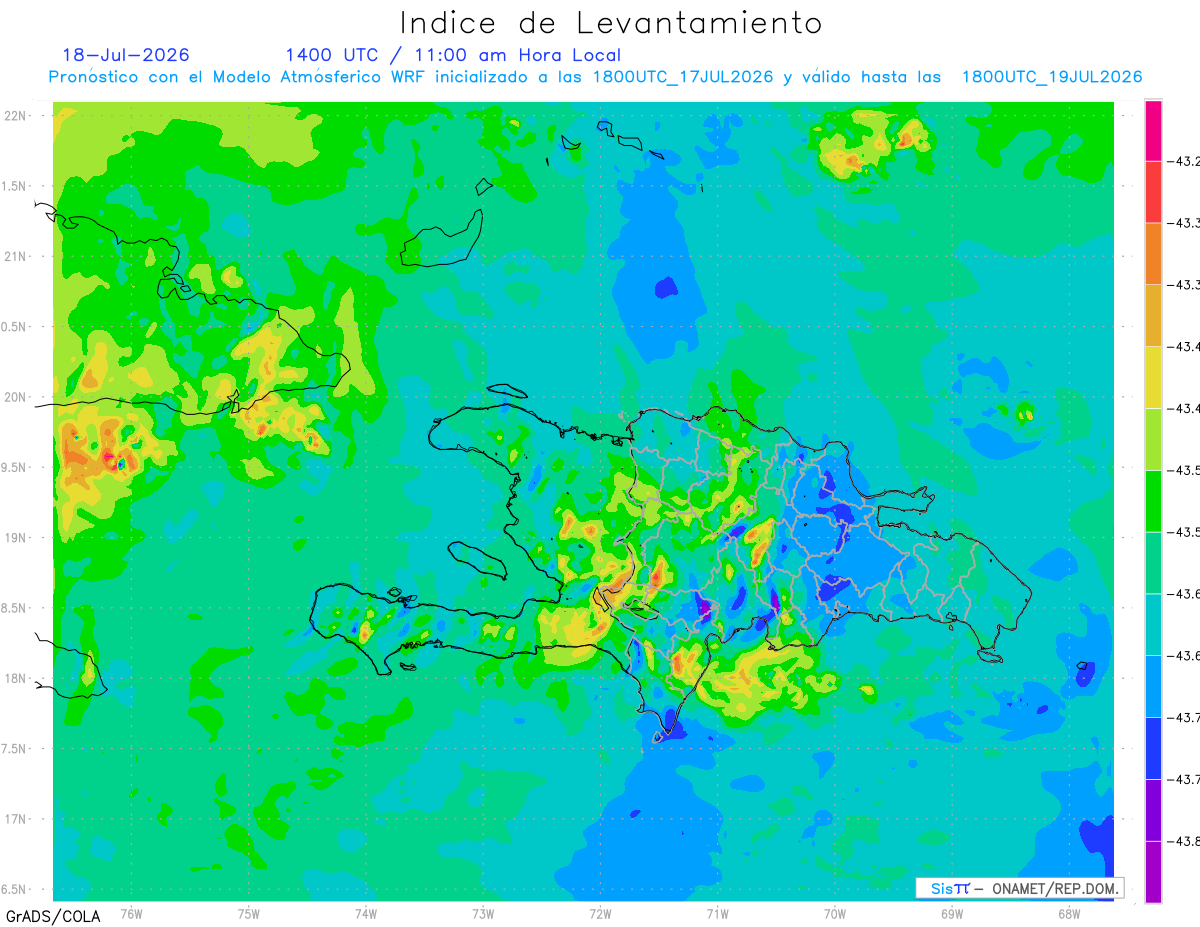Click the 17N latitude label
1200x927 pixels.
(17, 819)
